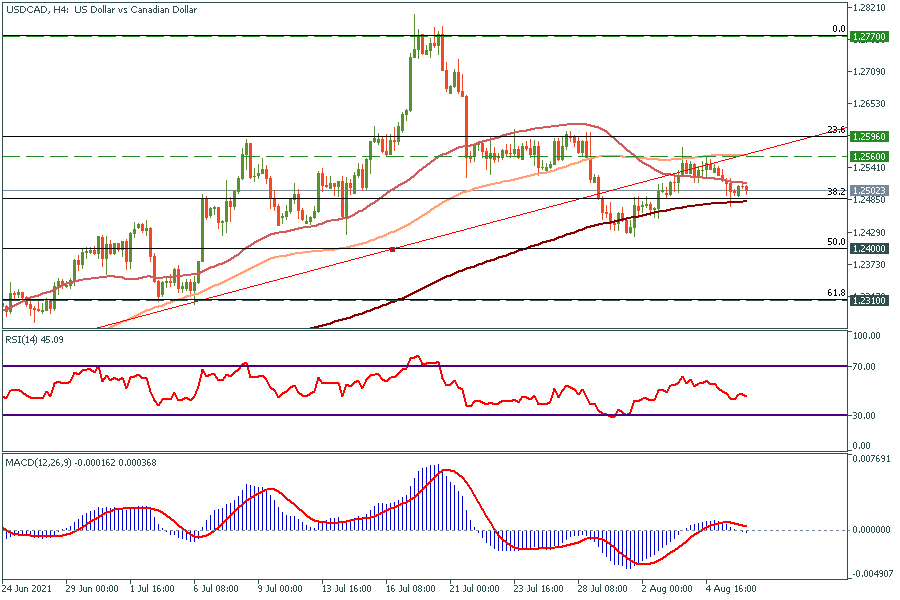Select the red trendline anchor point marker
The width and height of the screenshot is (900, 600).
click(392, 249)
